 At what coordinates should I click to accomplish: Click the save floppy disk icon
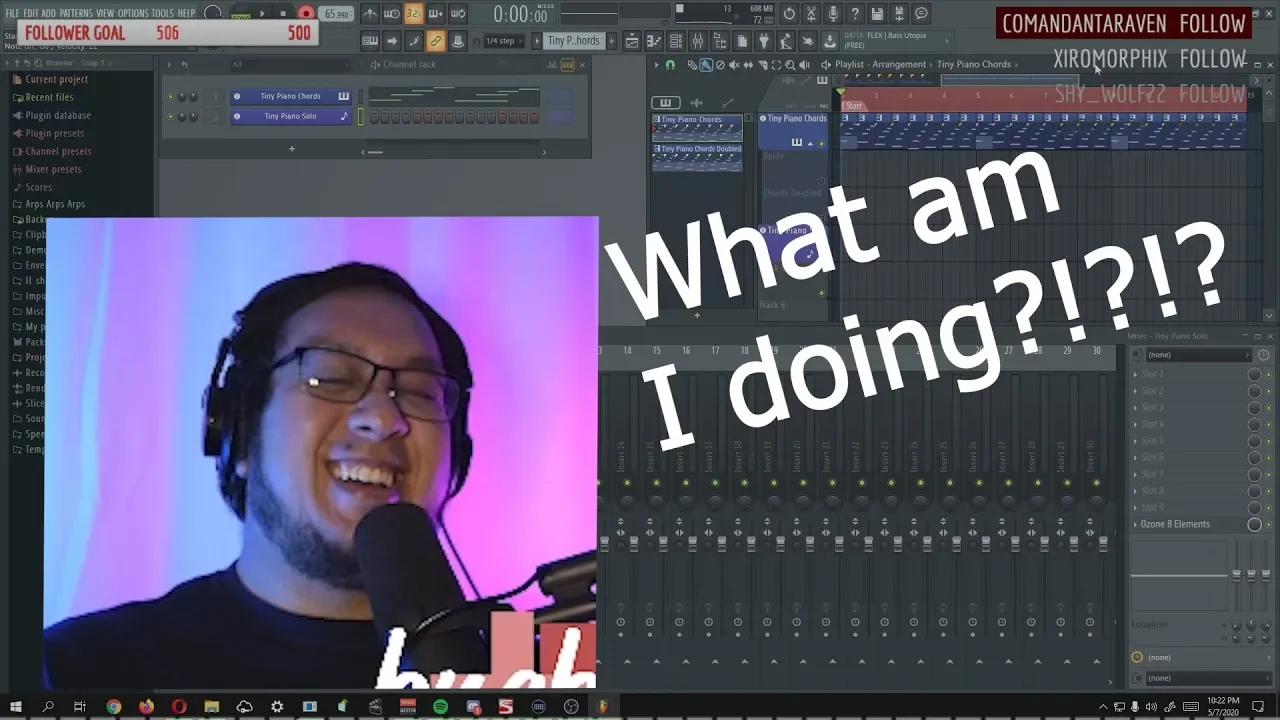coord(877,14)
